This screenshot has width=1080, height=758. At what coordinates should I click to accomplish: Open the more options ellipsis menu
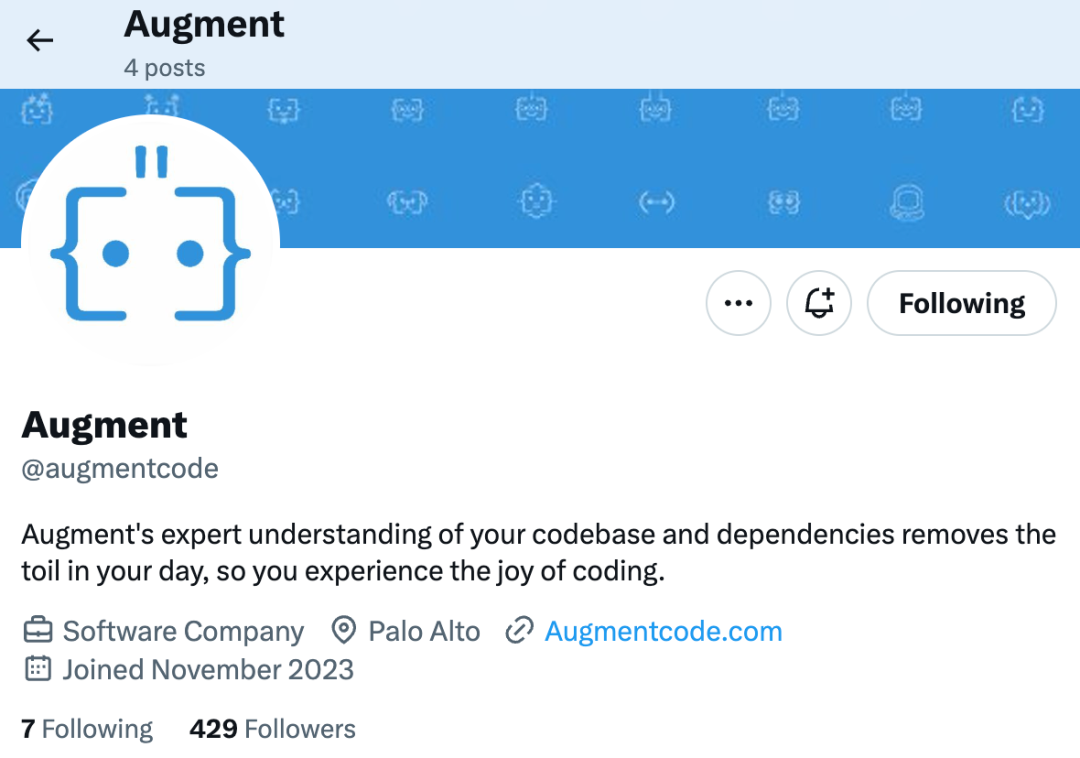738,303
